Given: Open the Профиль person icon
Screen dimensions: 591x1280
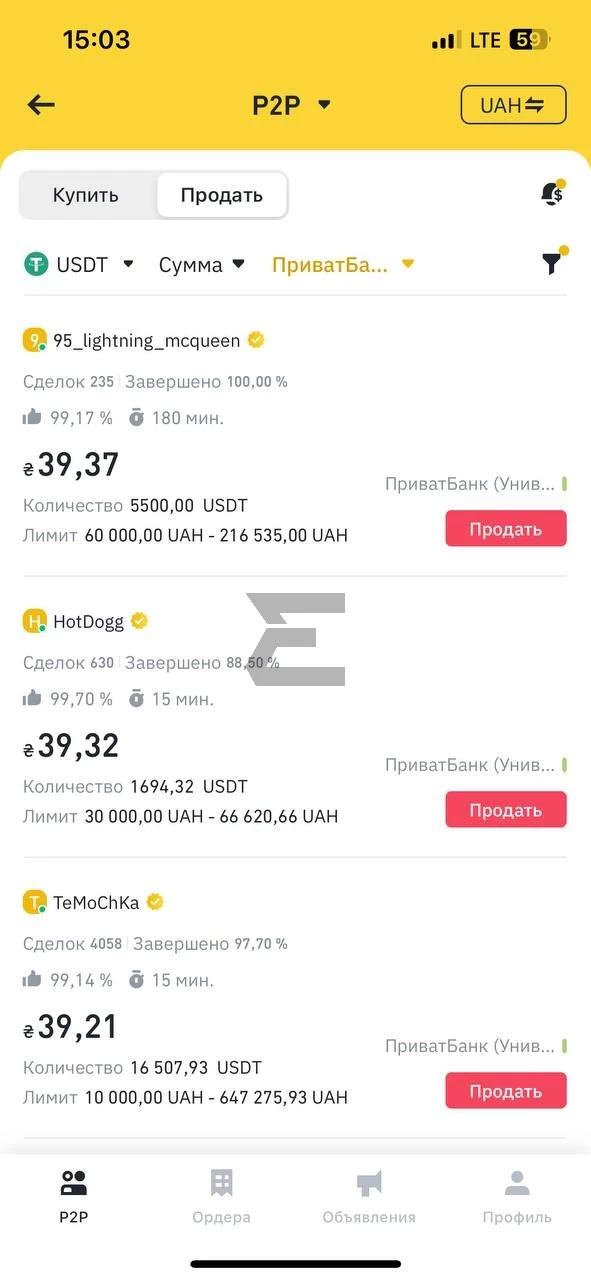Looking at the screenshot, I should click(x=517, y=1184).
